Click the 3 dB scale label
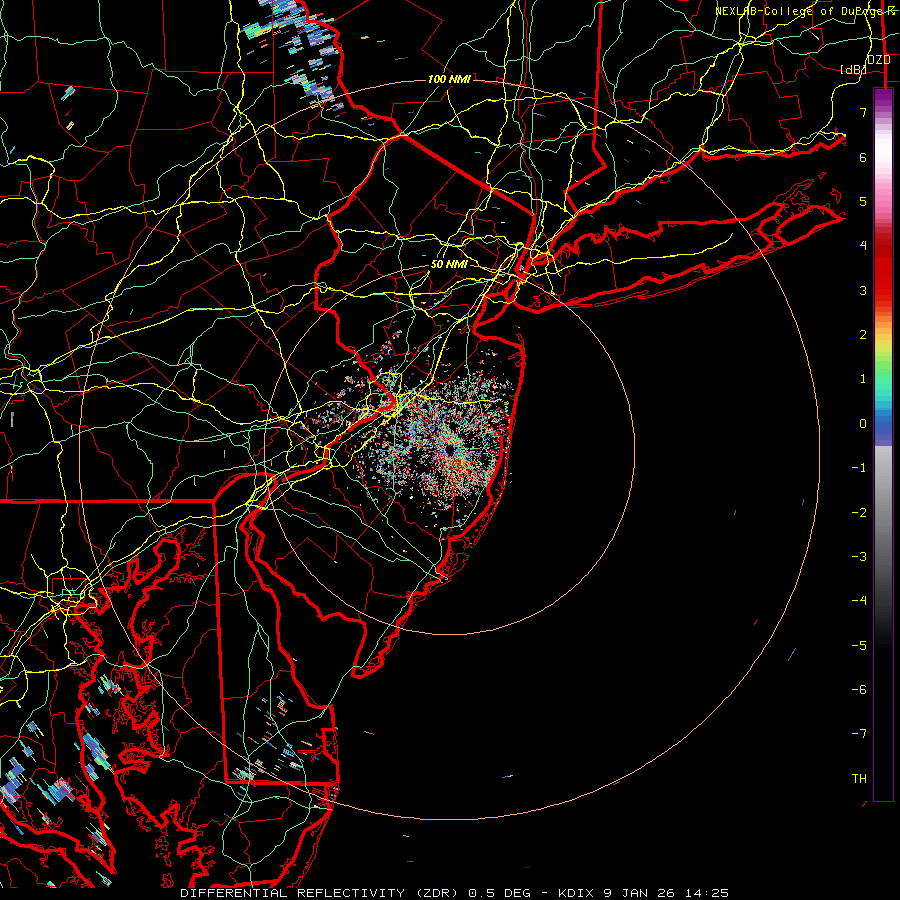 click(x=863, y=290)
